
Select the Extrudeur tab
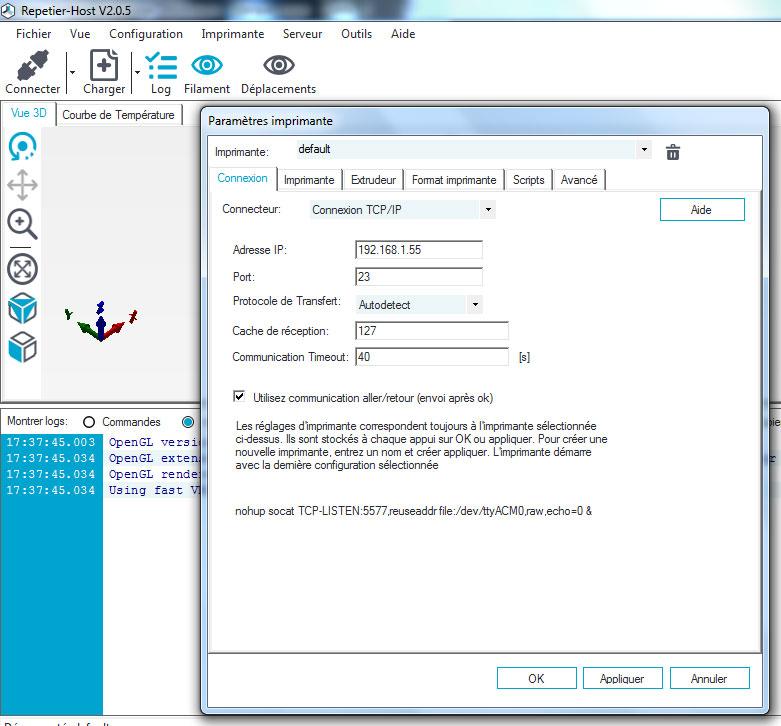(x=373, y=180)
